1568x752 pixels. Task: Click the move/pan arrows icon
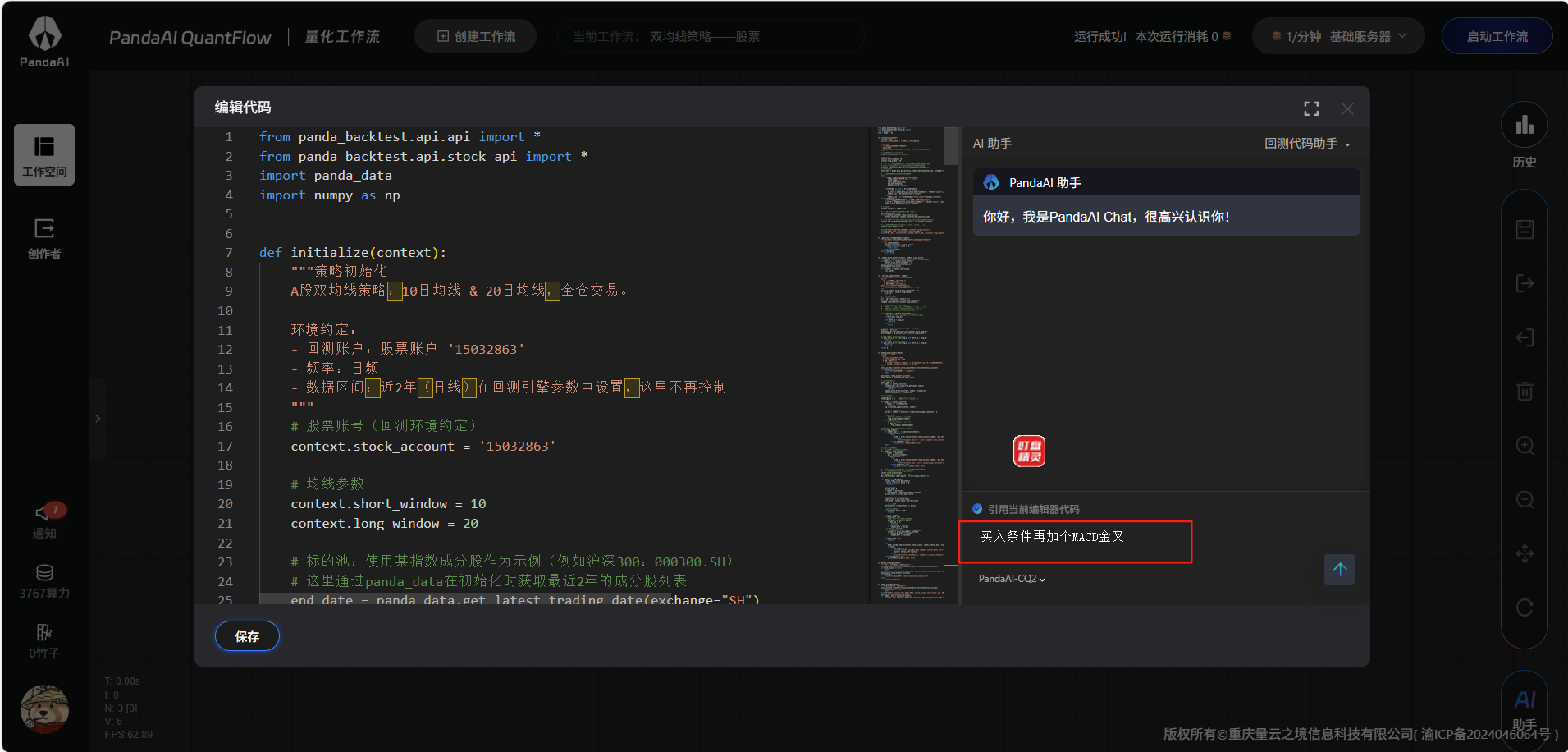[1525, 553]
